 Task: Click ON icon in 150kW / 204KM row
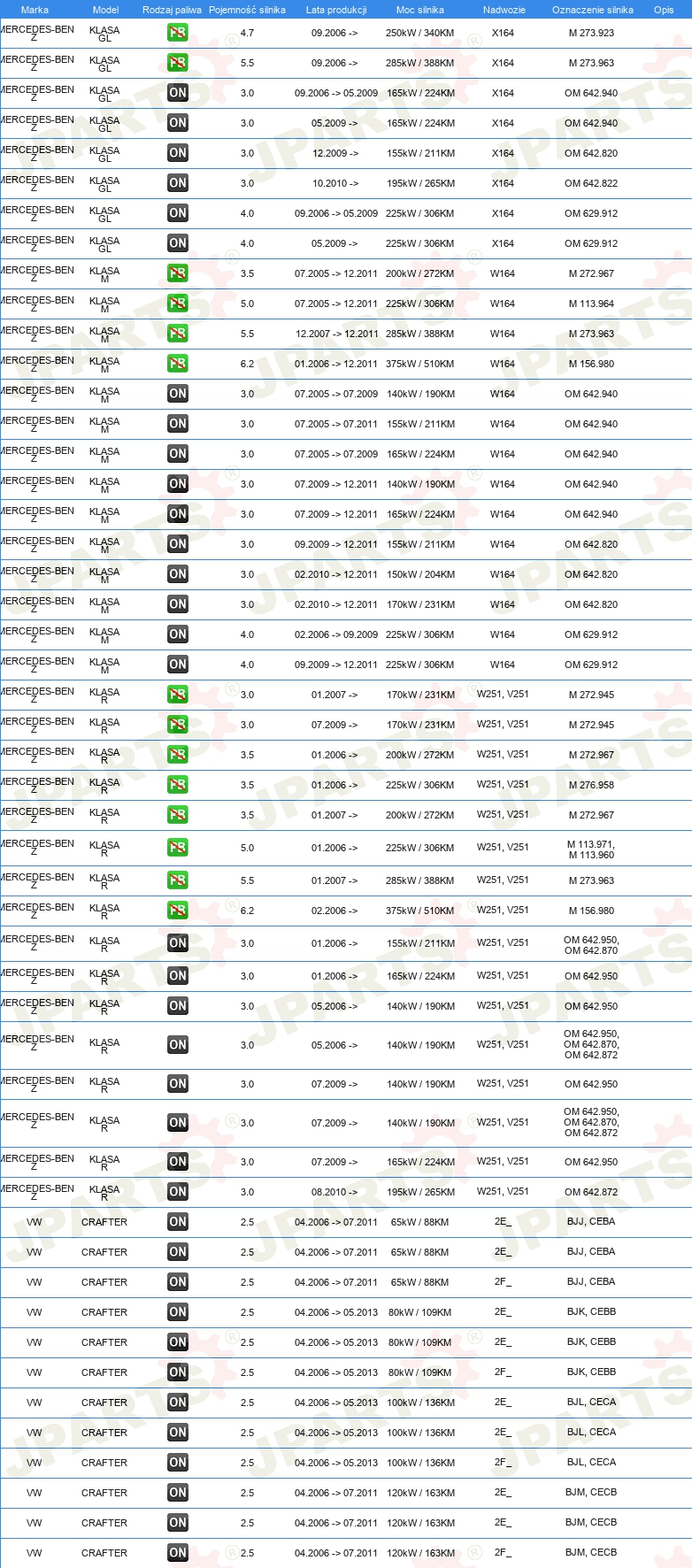click(x=178, y=574)
